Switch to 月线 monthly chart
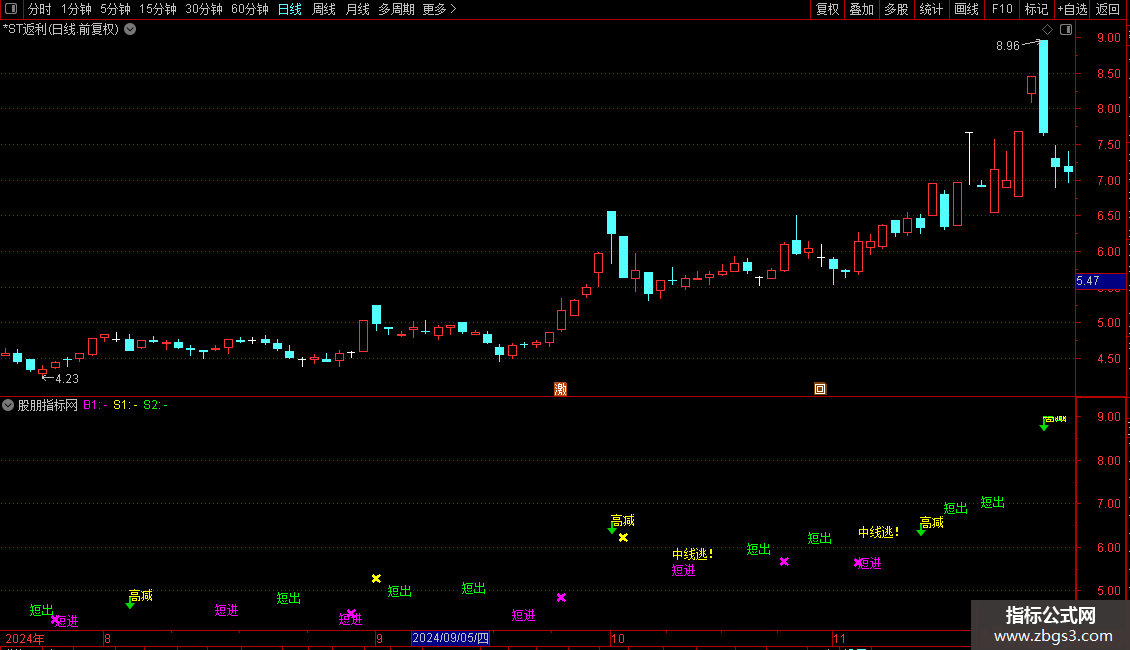 (357, 9)
